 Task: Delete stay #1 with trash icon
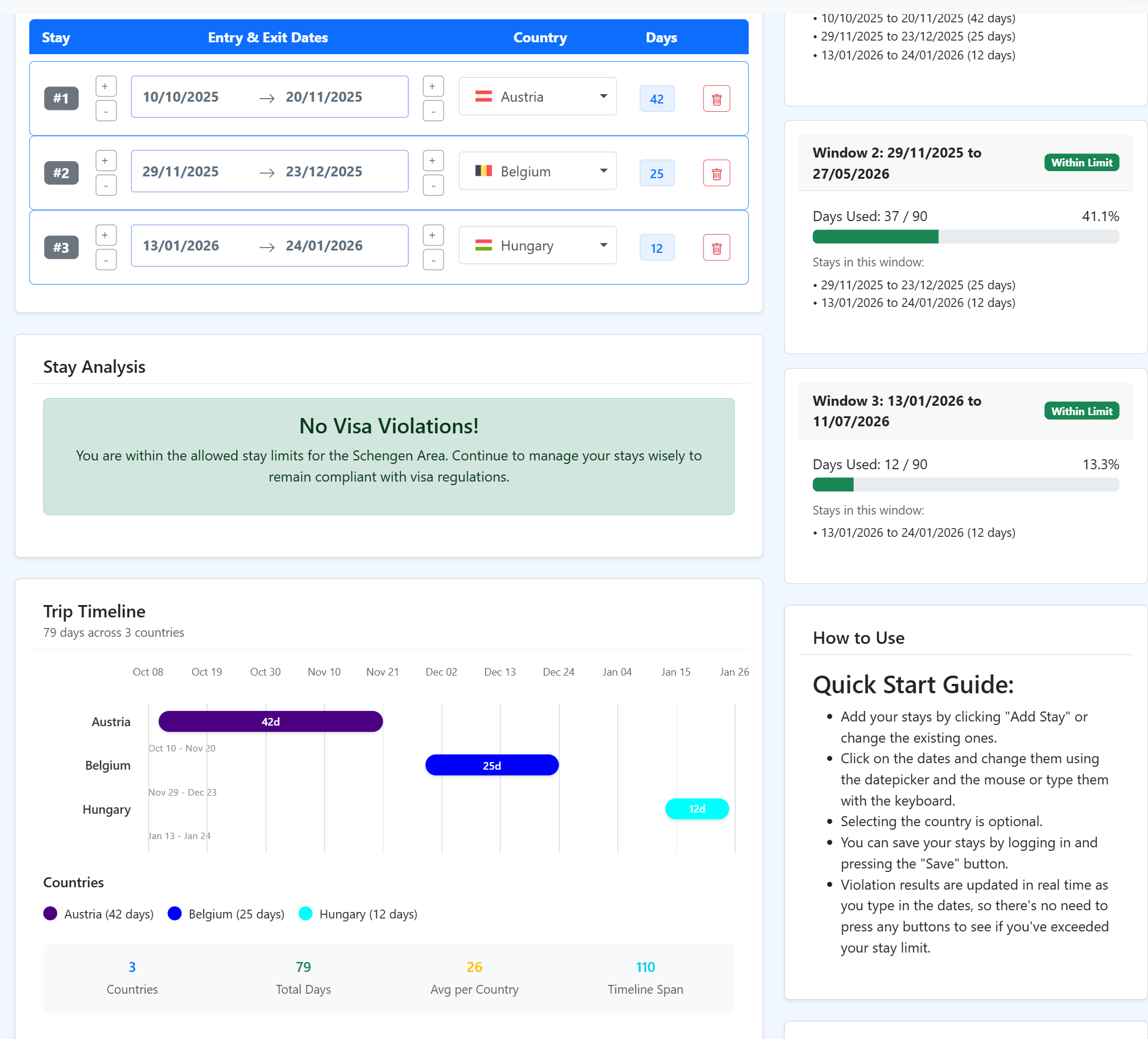(716, 99)
